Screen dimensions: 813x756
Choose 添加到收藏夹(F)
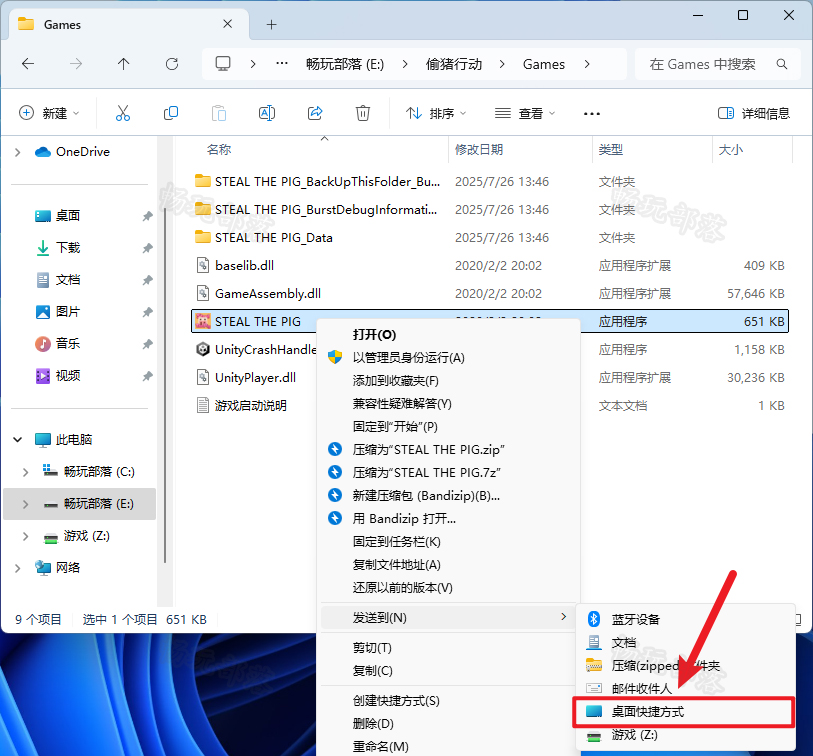(x=448, y=381)
